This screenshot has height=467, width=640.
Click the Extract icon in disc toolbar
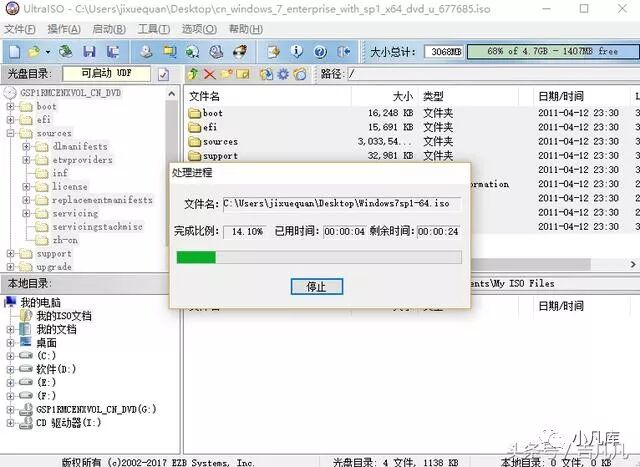(266, 74)
